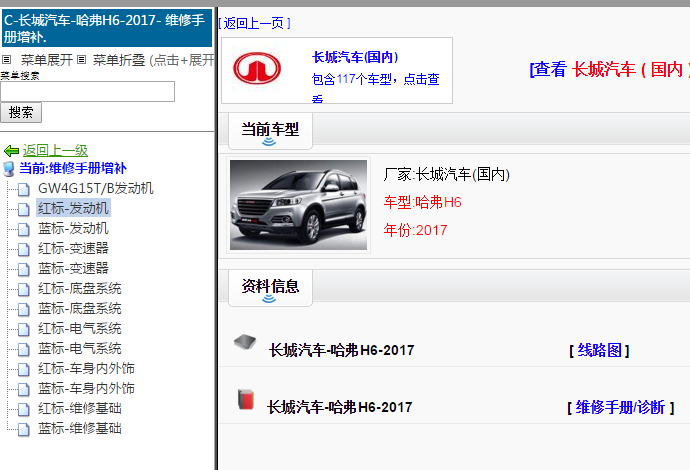This screenshot has width=690, height=470.
Task: Click document icon beside 红标-底盘系统
Action: point(24,289)
